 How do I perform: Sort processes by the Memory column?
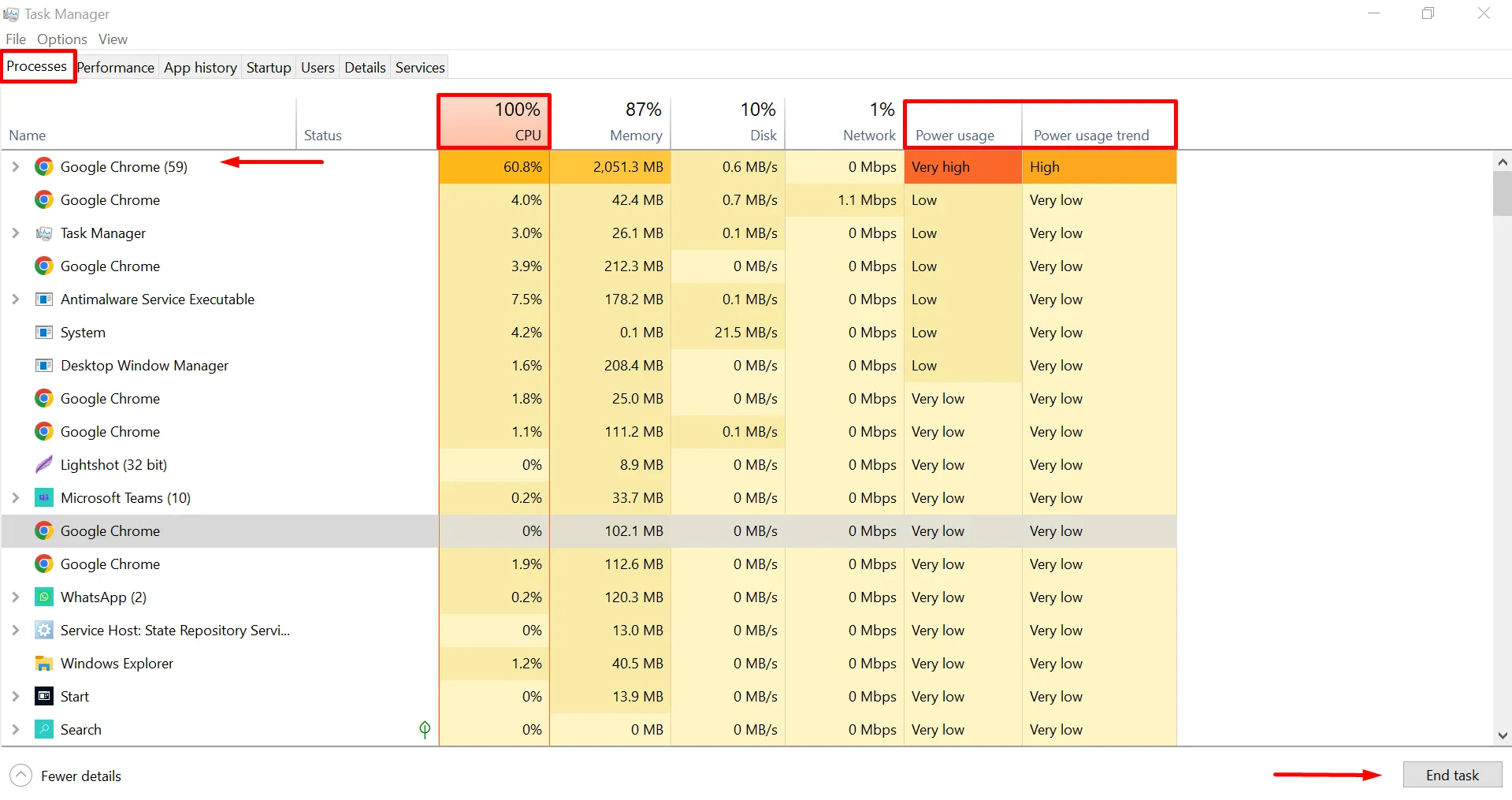pos(635,135)
